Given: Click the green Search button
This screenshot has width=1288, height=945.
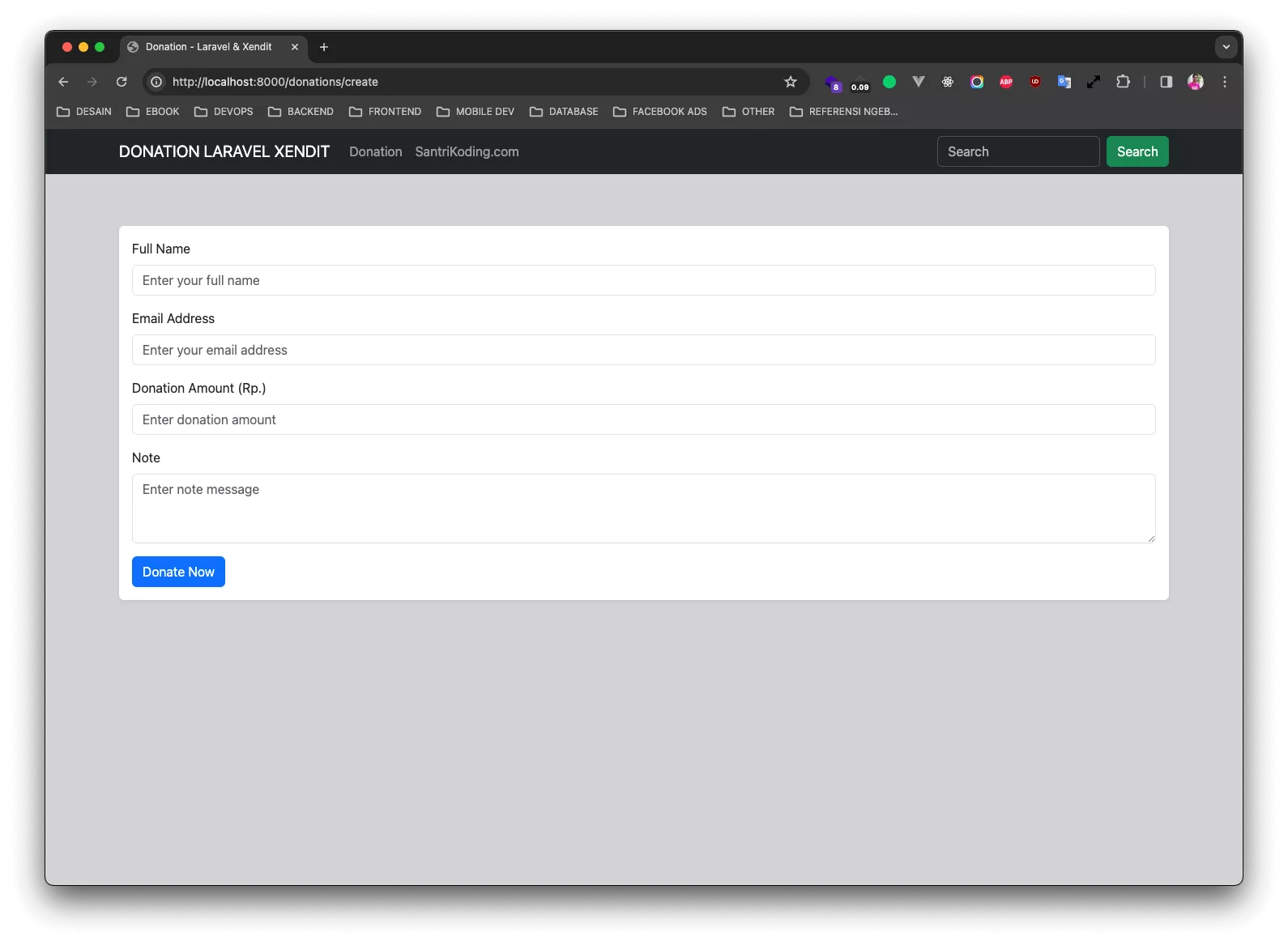Looking at the screenshot, I should coord(1137,151).
